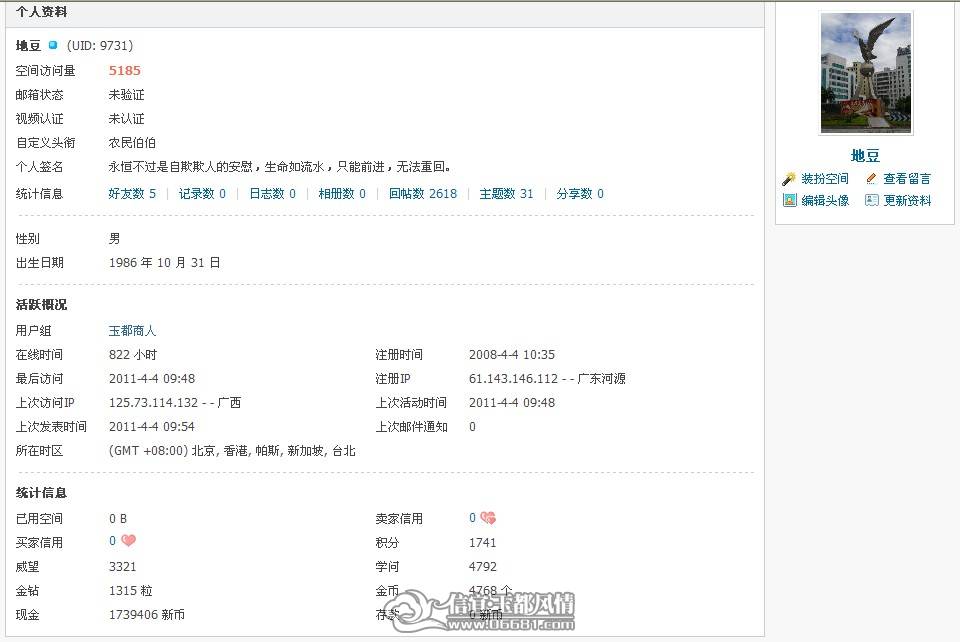Screen dimensions: 960x642
Task: Click the 现金 value 1739406 新币
Action: click(x=147, y=614)
